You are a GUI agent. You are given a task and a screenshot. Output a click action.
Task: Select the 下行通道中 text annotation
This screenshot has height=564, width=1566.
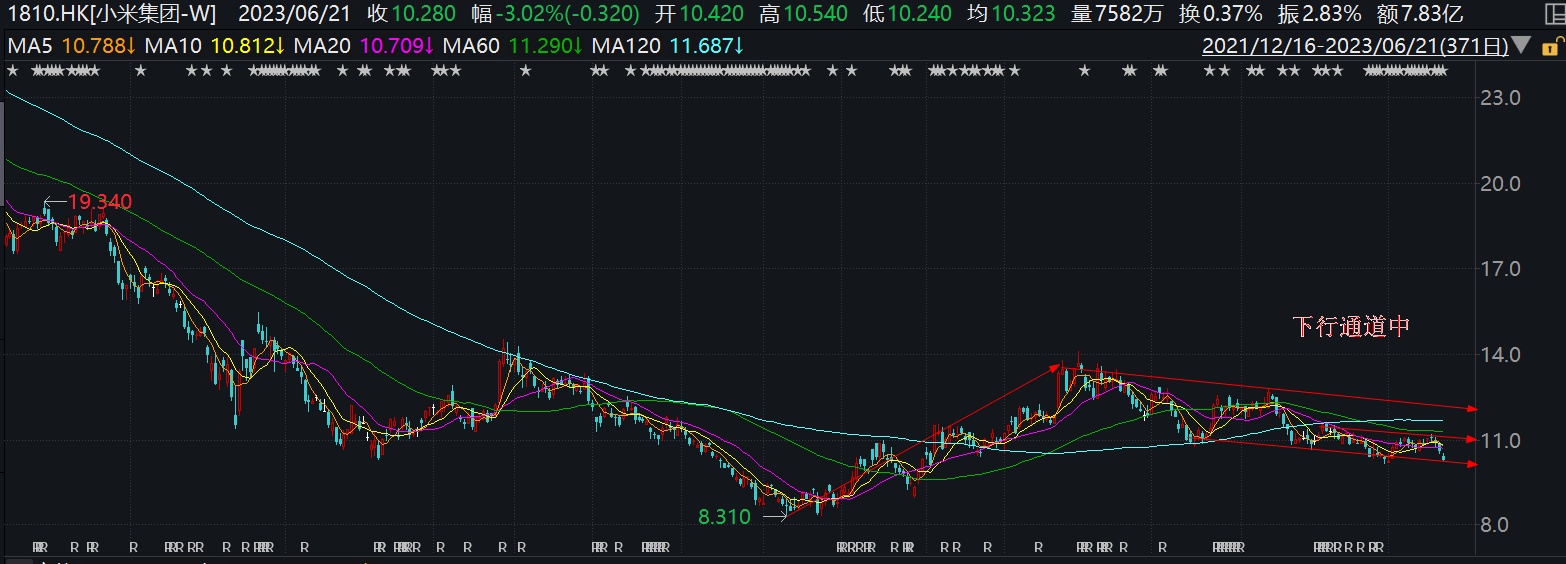1350,327
